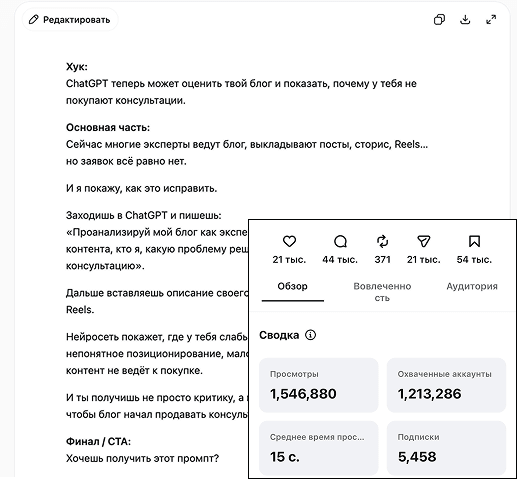Open the Охваченные аккаунты card
Viewport: 517px width, 479px height.
tap(446, 385)
